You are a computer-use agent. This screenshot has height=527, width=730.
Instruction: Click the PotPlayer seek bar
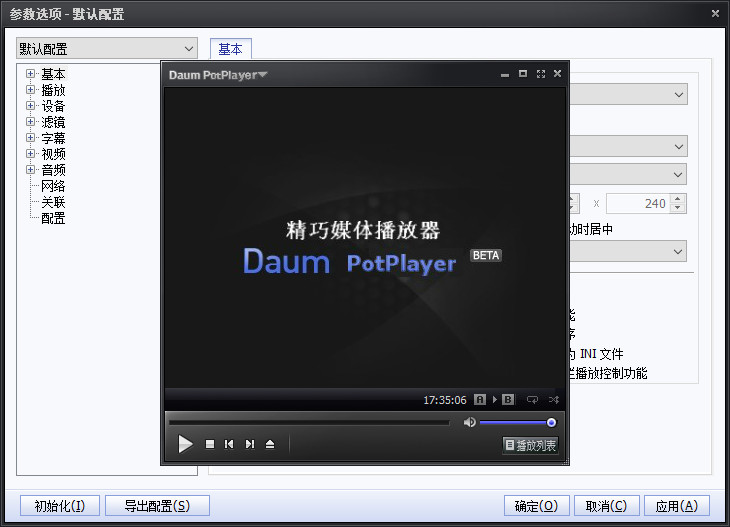[309, 423]
